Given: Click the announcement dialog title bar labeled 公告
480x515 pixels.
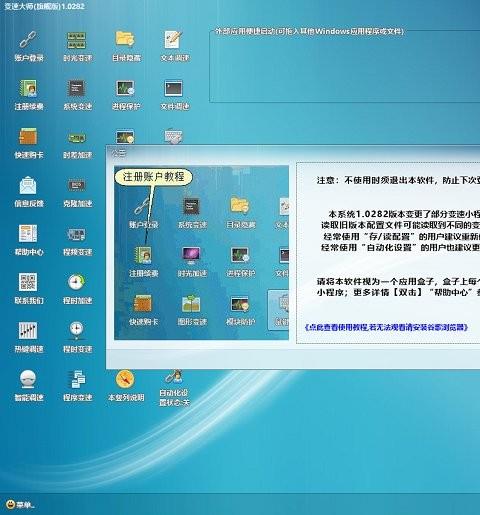Looking at the screenshot, I should 293,153.
